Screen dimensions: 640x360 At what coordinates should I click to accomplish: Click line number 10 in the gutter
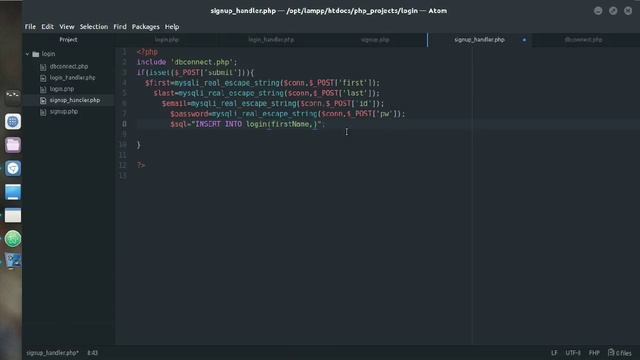(x=122, y=144)
